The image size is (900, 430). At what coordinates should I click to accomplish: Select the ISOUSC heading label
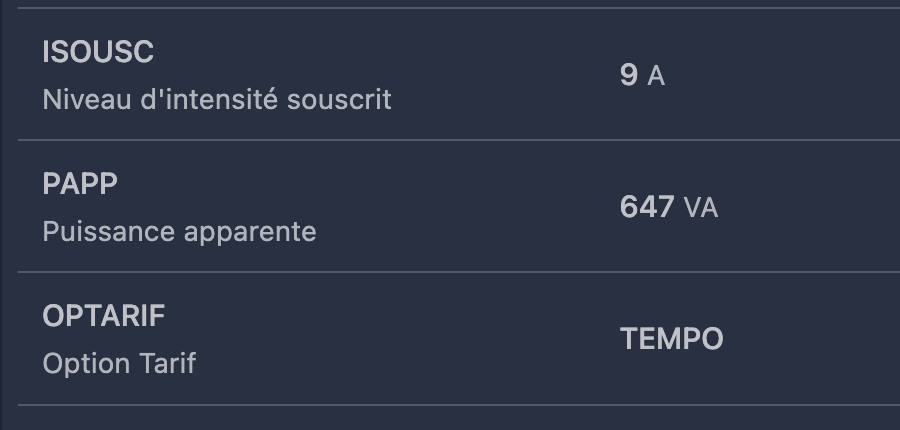coord(98,52)
